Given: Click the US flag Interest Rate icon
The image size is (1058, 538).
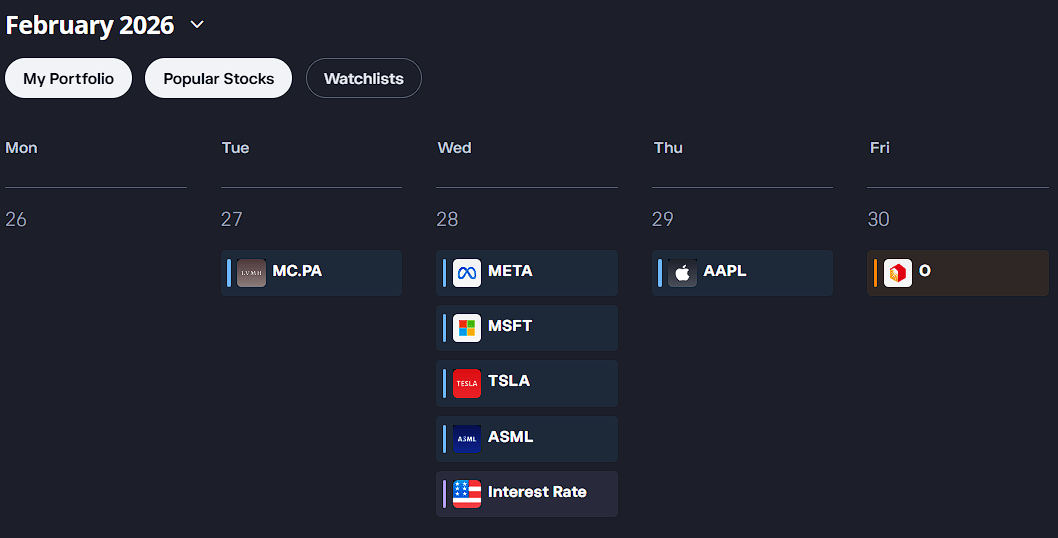Looking at the screenshot, I should [x=467, y=494].
